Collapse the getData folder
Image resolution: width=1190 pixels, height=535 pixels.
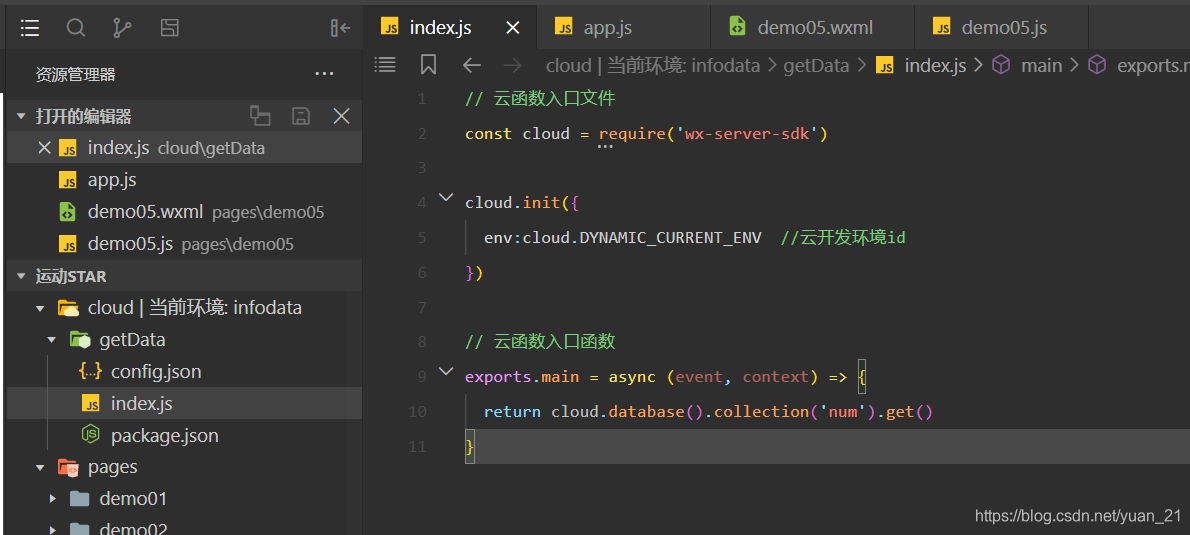click(x=52, y=340)
